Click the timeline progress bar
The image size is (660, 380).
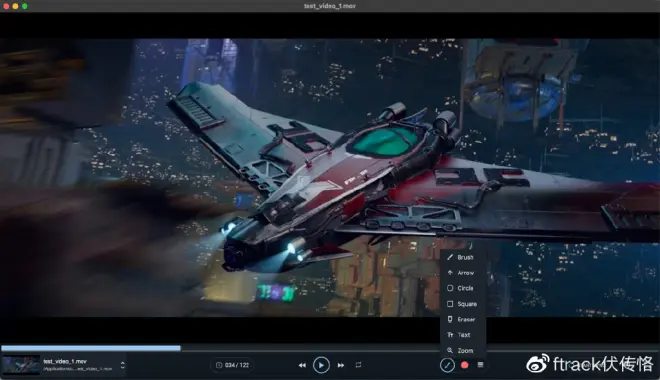tap(330, 348)
